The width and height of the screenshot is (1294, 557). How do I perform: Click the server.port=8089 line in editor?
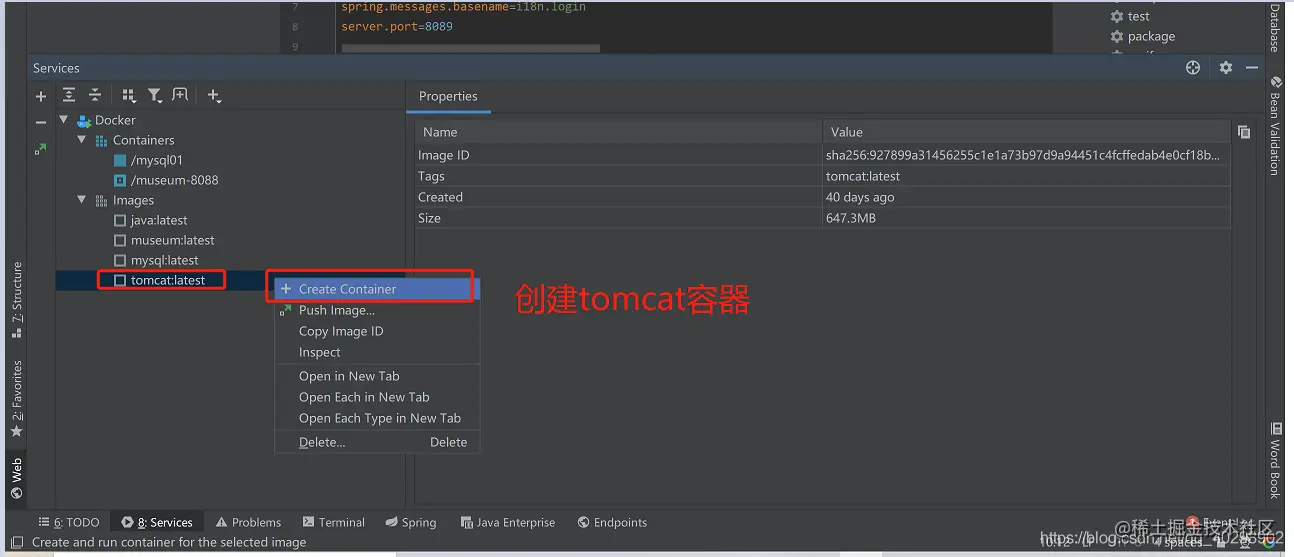click(x=397, y=26)
